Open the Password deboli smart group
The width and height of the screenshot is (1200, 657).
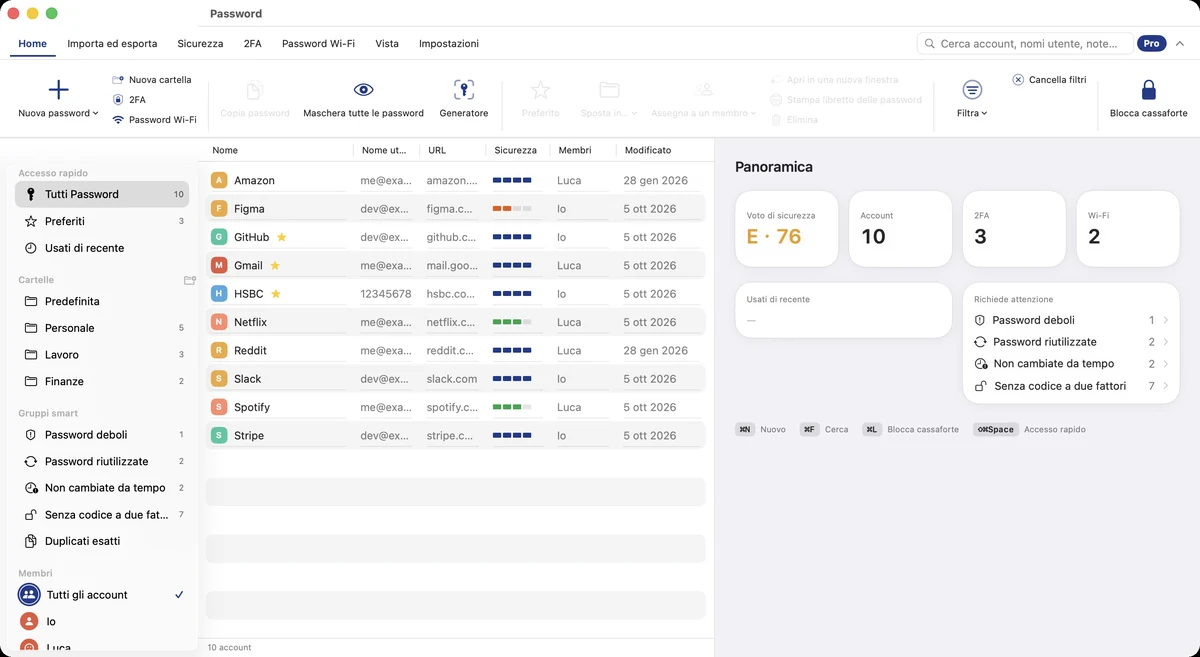[x=102, y=435]
